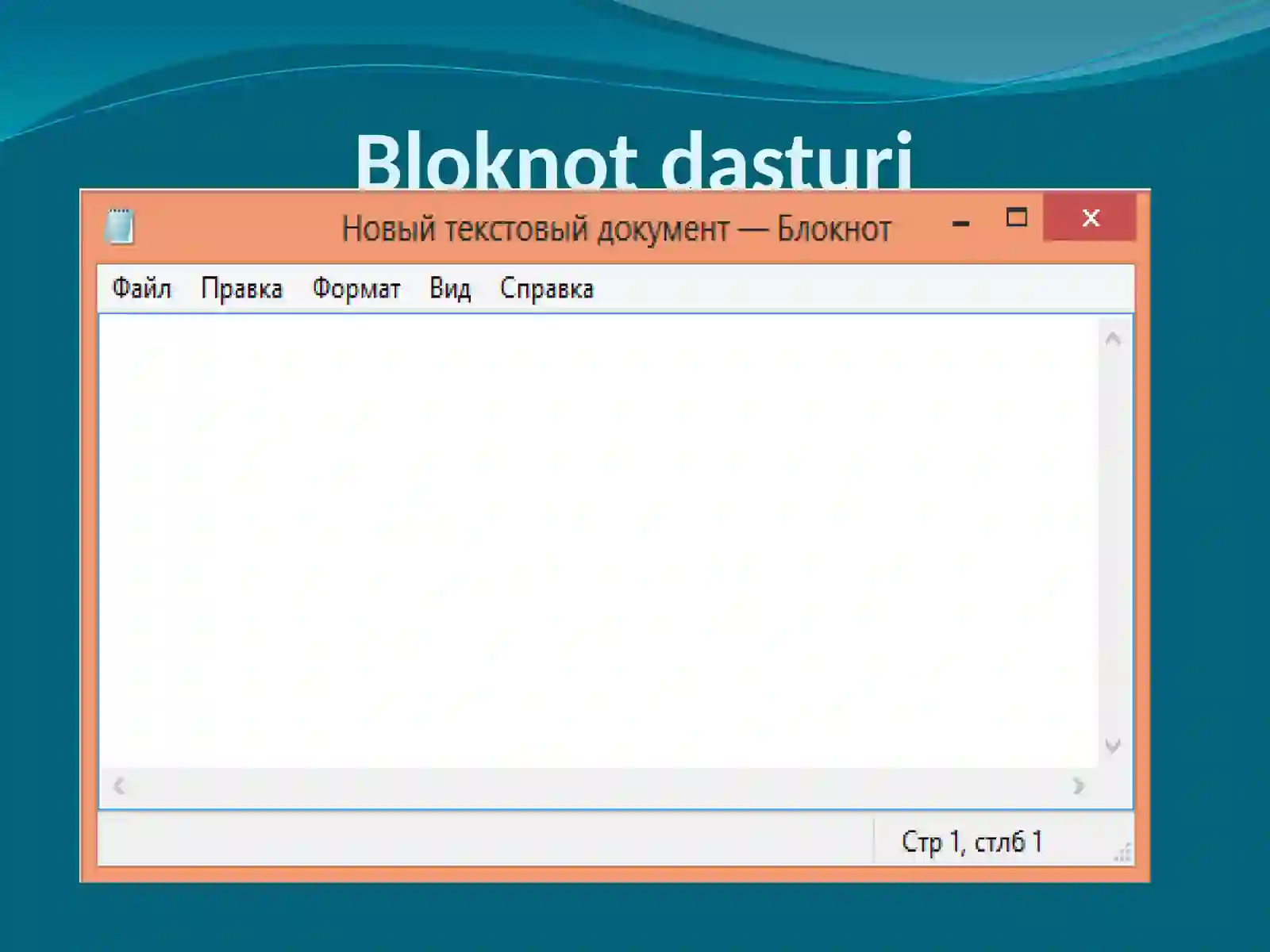Click the 'Стр 1, стлб 1' status text
This screenshot has width=1270, height=952.
click(972, 842)
